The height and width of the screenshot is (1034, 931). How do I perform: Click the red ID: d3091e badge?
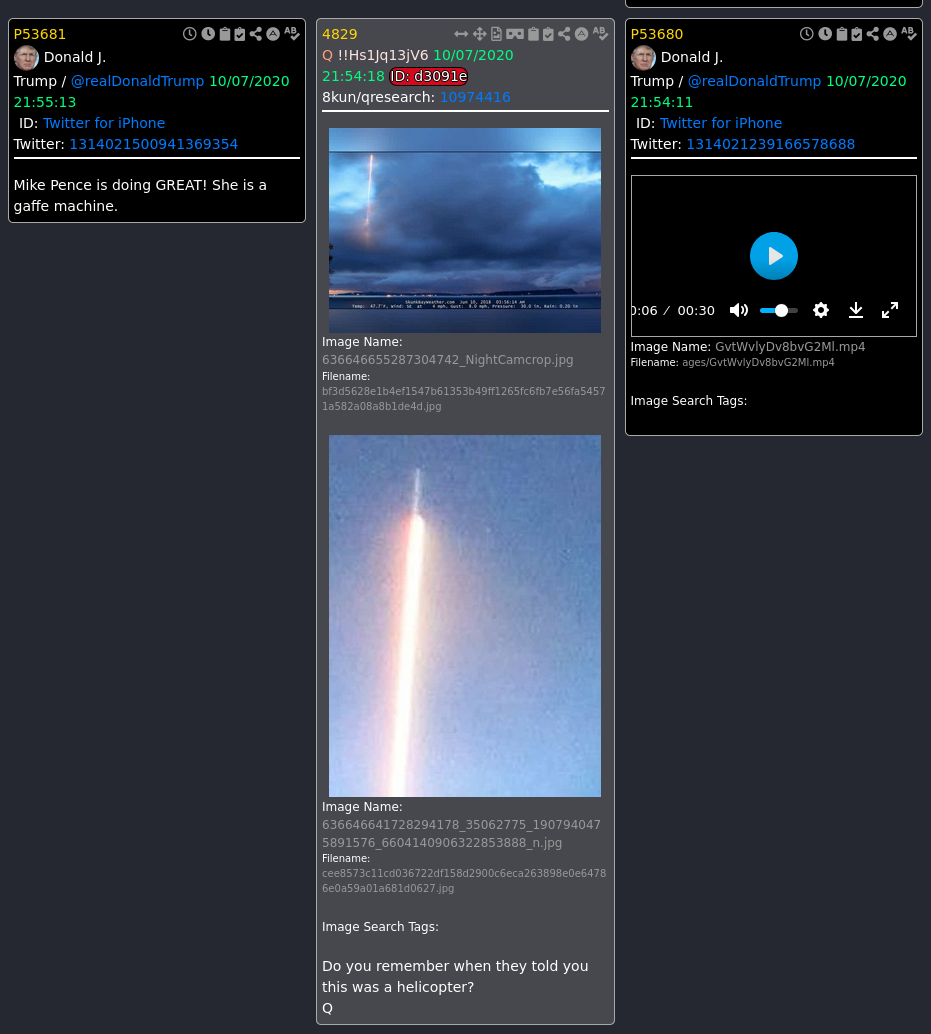(429, 76)
